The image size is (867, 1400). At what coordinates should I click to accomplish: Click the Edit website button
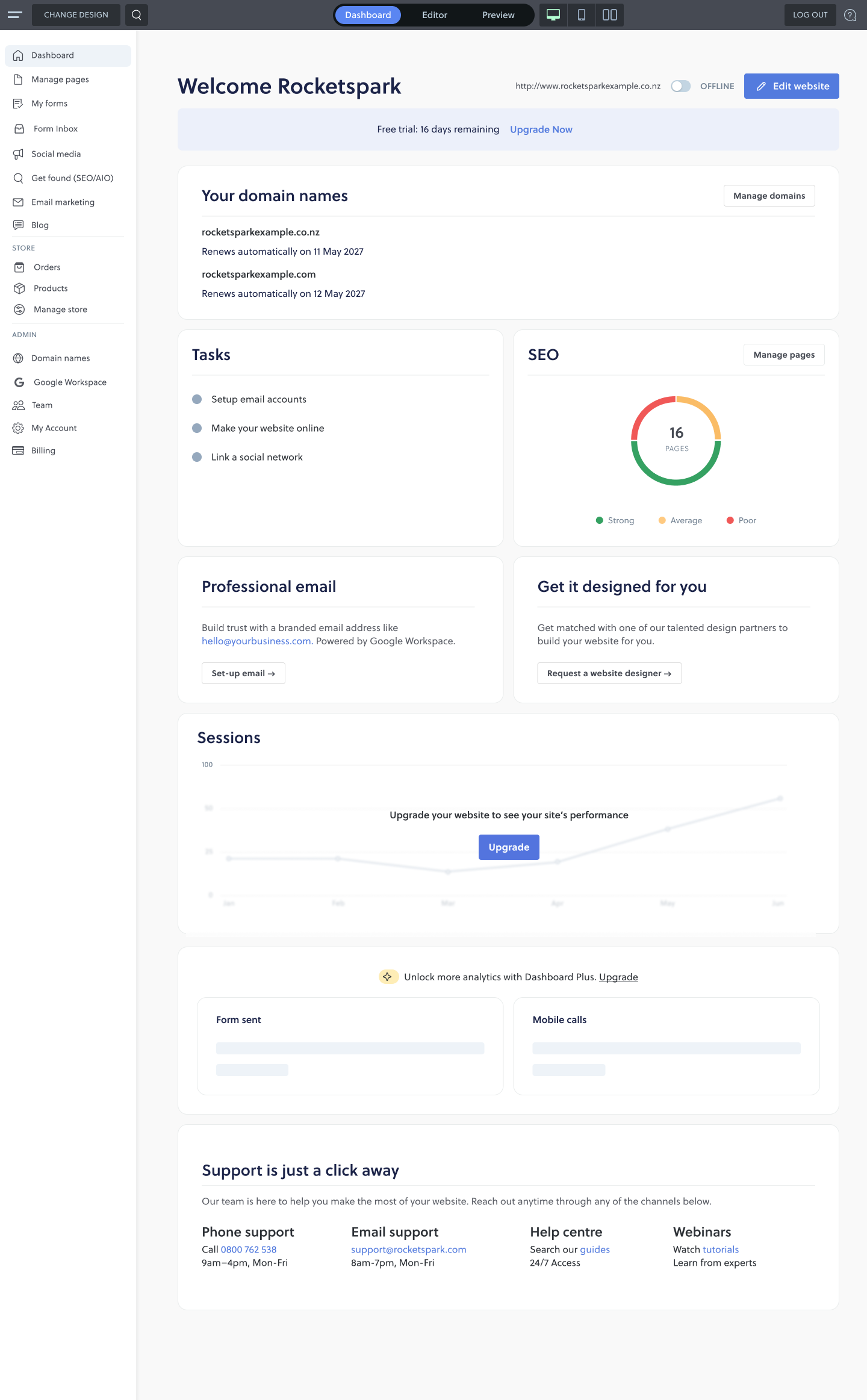791,86
